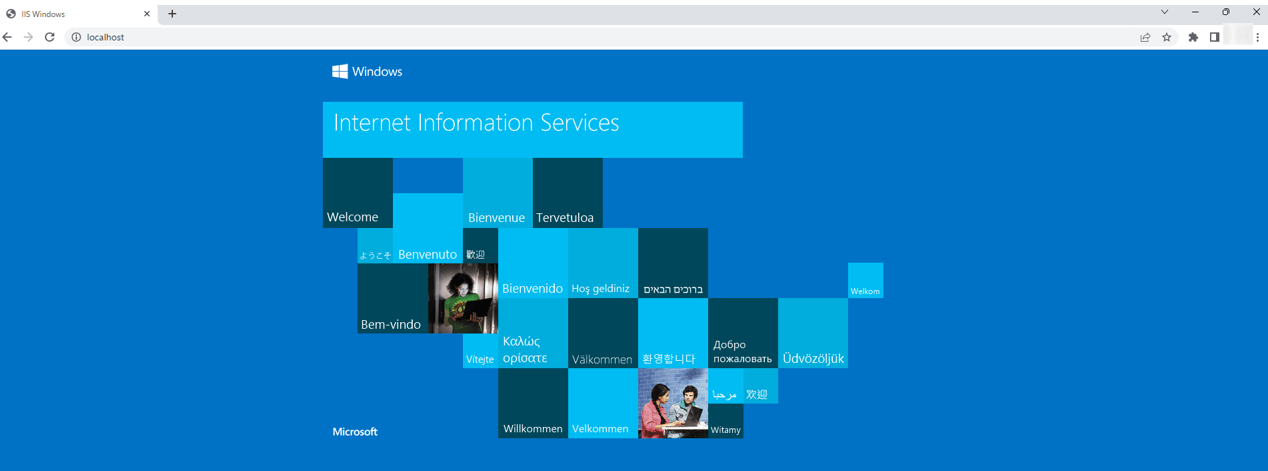Screen dimensions: 1268x471
Task: Click the Καλώς ορίσατε tile
Action: click(x=533, y=333)
